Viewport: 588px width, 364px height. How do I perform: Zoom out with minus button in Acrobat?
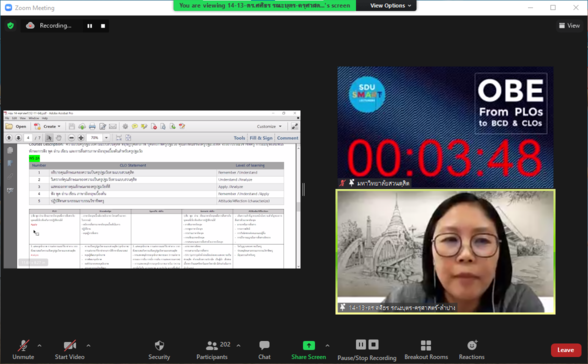(71, 138)
